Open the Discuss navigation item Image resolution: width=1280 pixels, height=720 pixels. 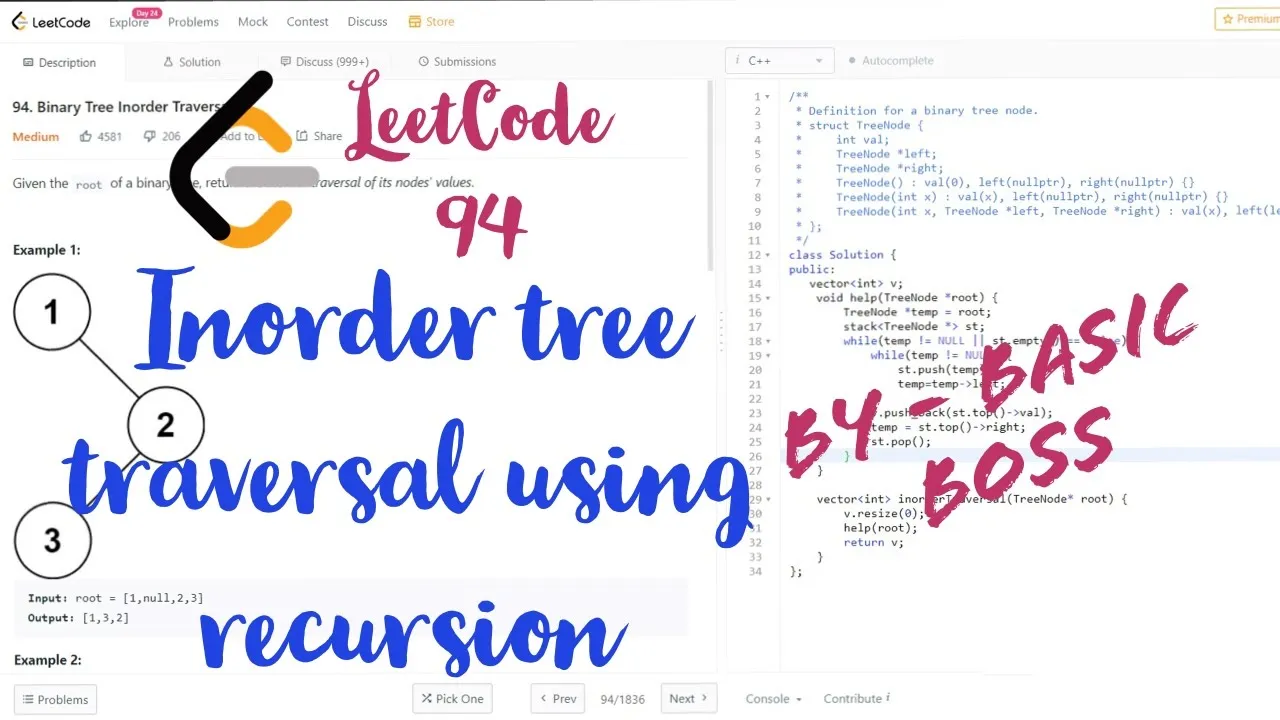(x=368, y=22)
